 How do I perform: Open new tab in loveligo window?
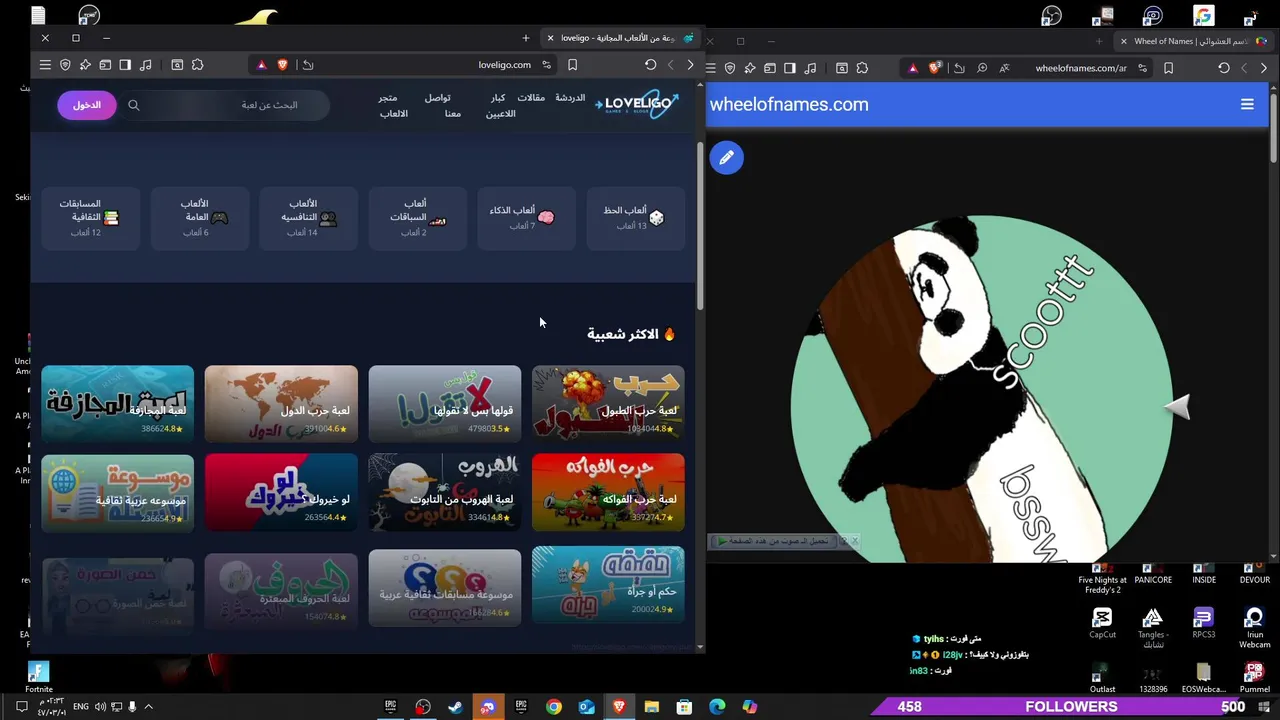click(526, 38)
